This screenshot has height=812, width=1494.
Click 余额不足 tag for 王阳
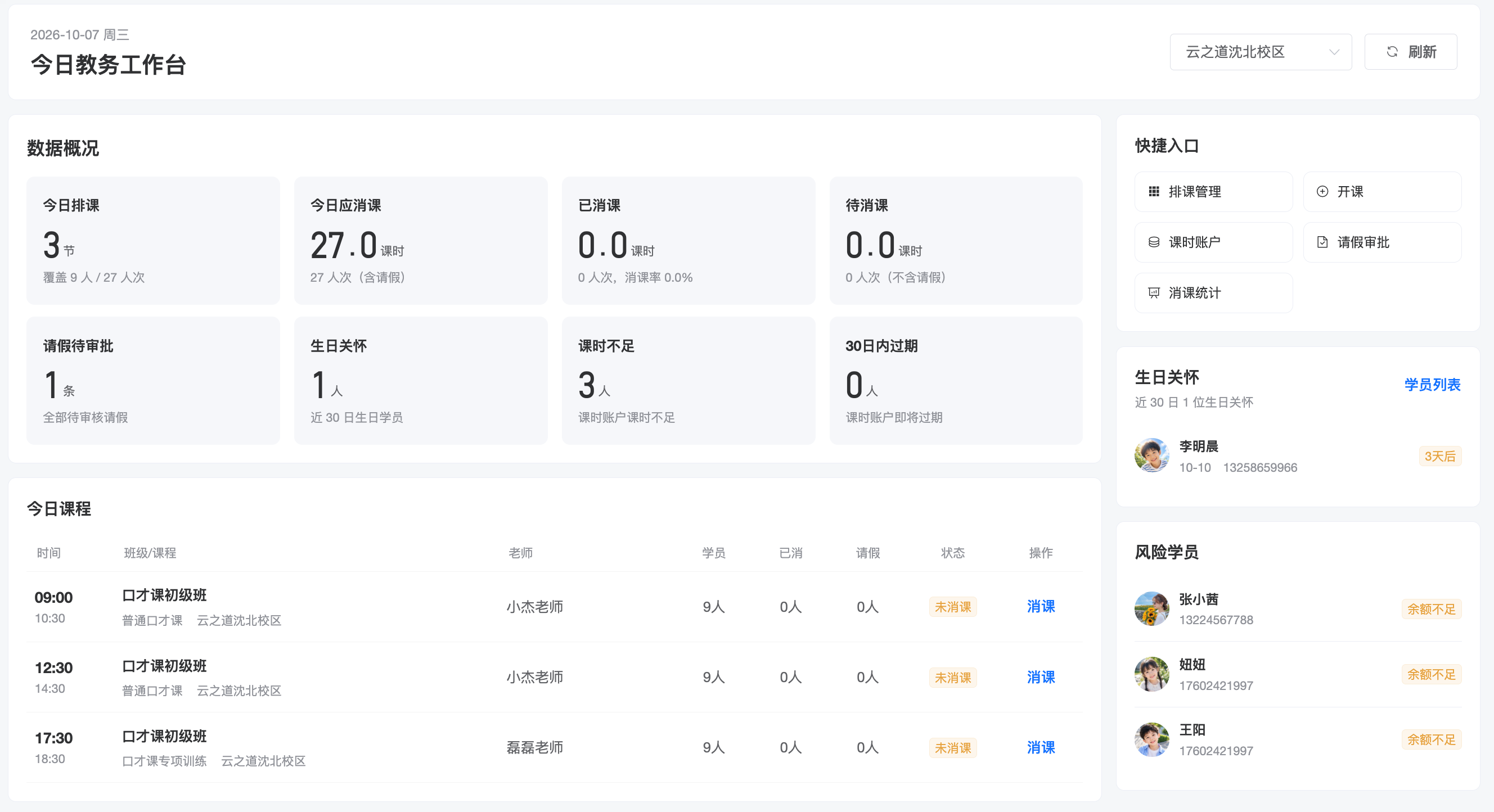1432,739
